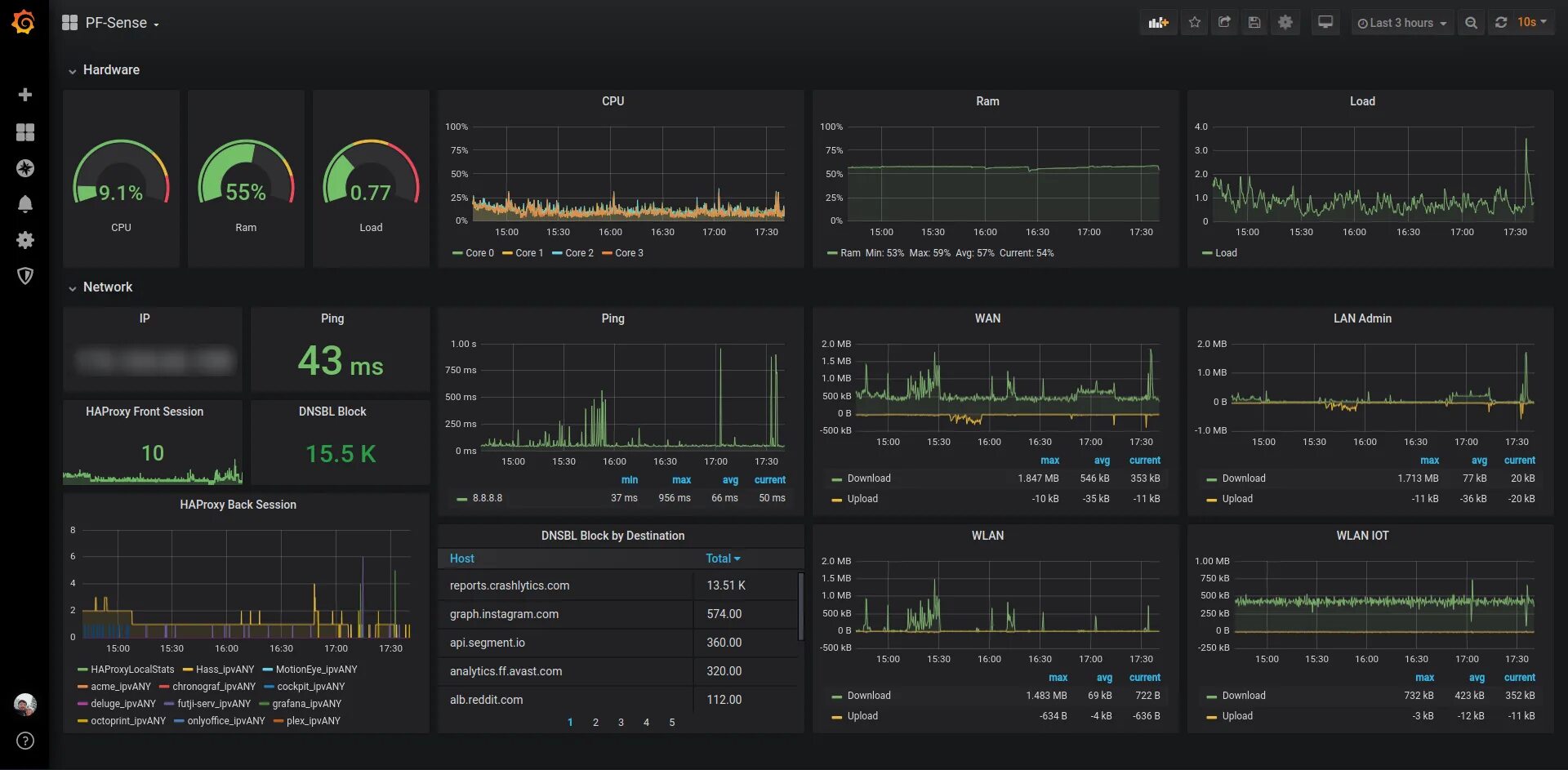This screenshot has height=770, width=1568.
Task: Click the DNSBL table vertical scrollbar
Action: point(800,606)
